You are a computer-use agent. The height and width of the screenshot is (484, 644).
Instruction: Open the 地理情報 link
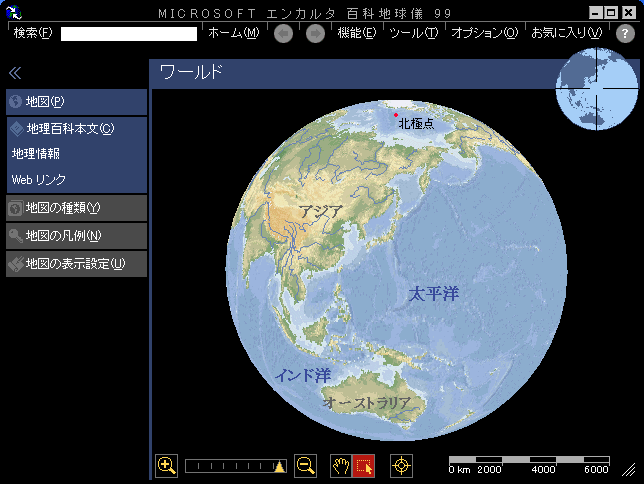pyautogui.click(x=36, y=154)
